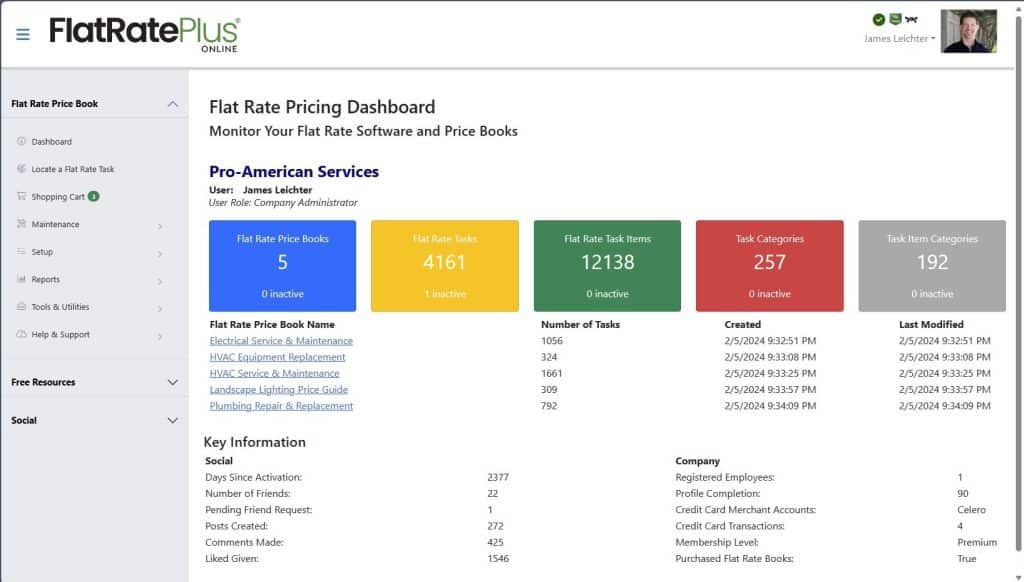
Task: Click the hamburger menu icon
Action: point(22,32)
